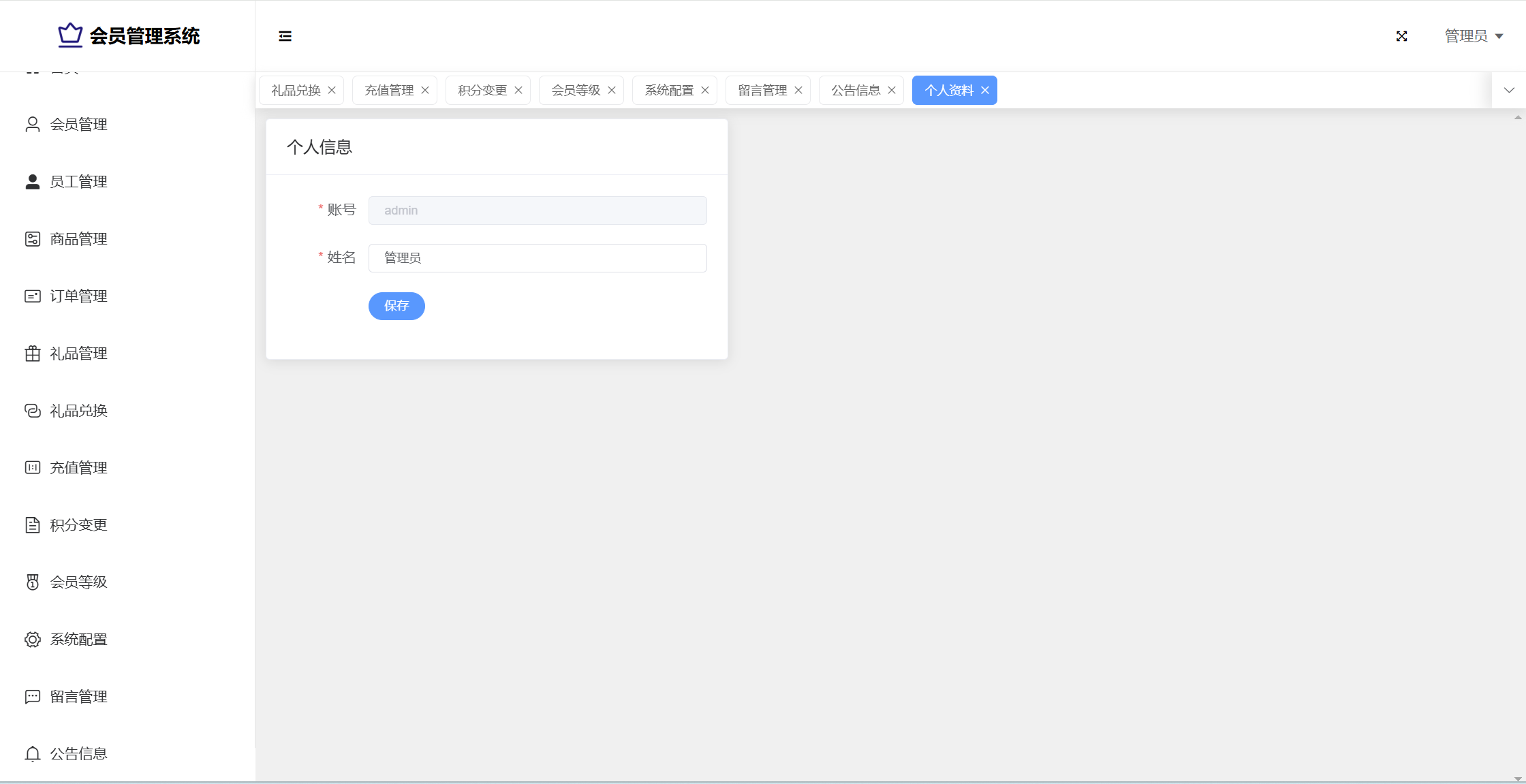
Task: Open 会员等级 from the sidebar
Action: [78, 582]
